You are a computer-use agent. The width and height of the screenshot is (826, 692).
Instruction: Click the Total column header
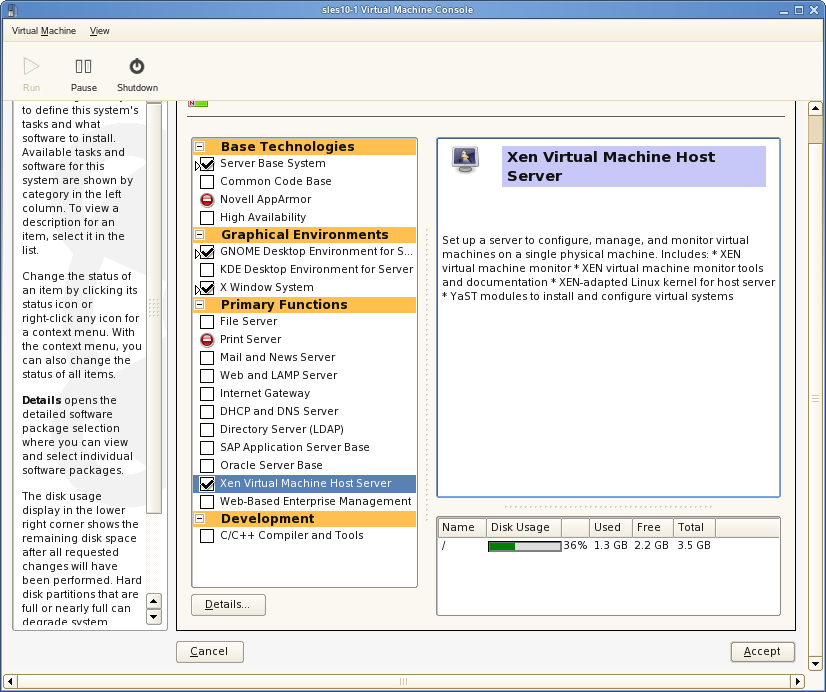pyautogui.click(x=694, y=527)
